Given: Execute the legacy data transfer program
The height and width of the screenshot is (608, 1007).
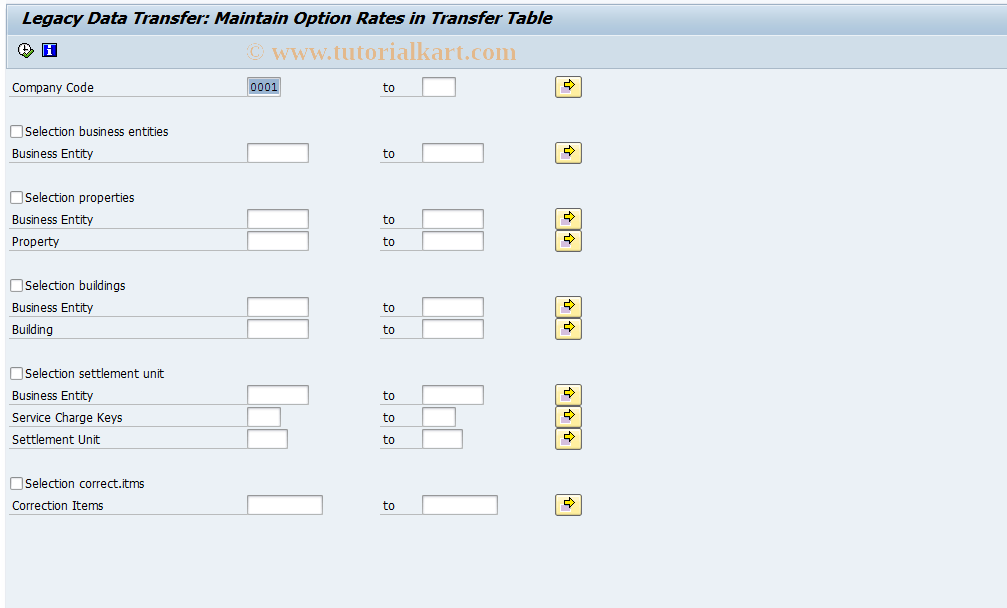Looking at the screenshot, I should click(x=25, y=50).
